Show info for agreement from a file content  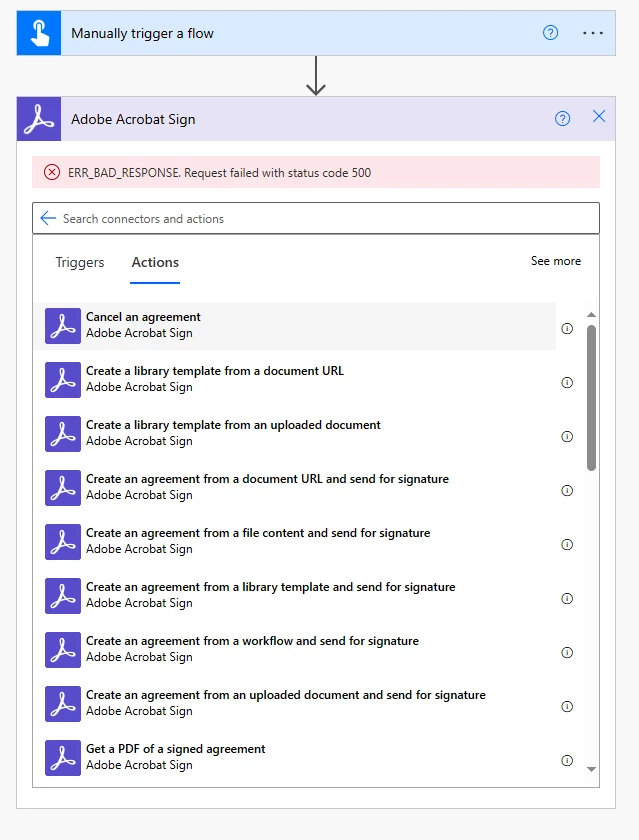(x=567, y=545)
